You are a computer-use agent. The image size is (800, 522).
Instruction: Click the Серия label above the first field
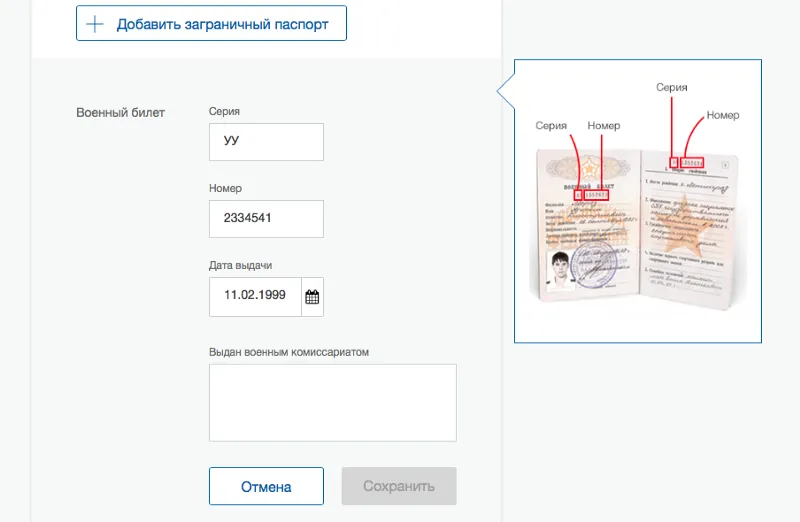224,111
